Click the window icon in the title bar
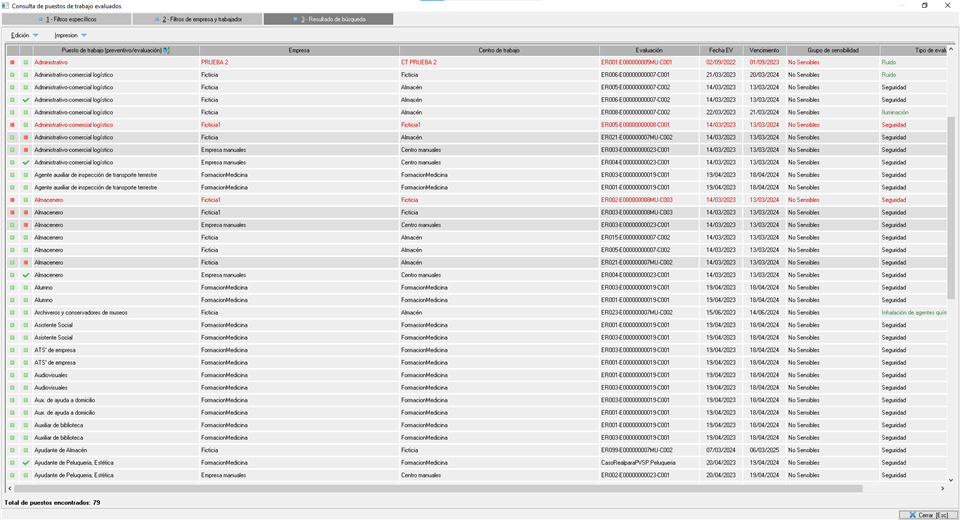Image resolution: width=960 pixels, height=520 pixels. [x=6, y=5]
